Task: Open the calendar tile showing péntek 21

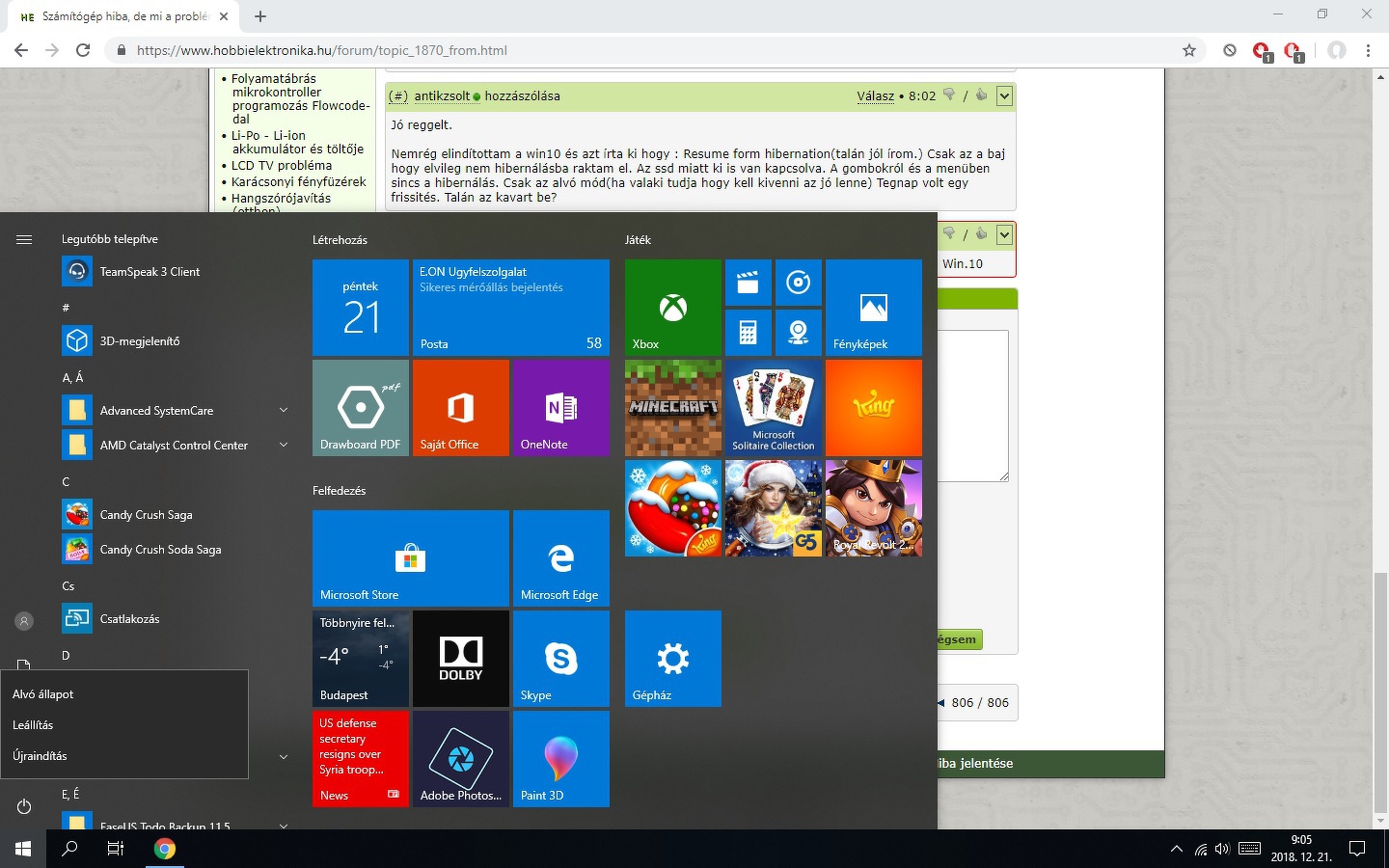Action: click(x=361, y=308)
